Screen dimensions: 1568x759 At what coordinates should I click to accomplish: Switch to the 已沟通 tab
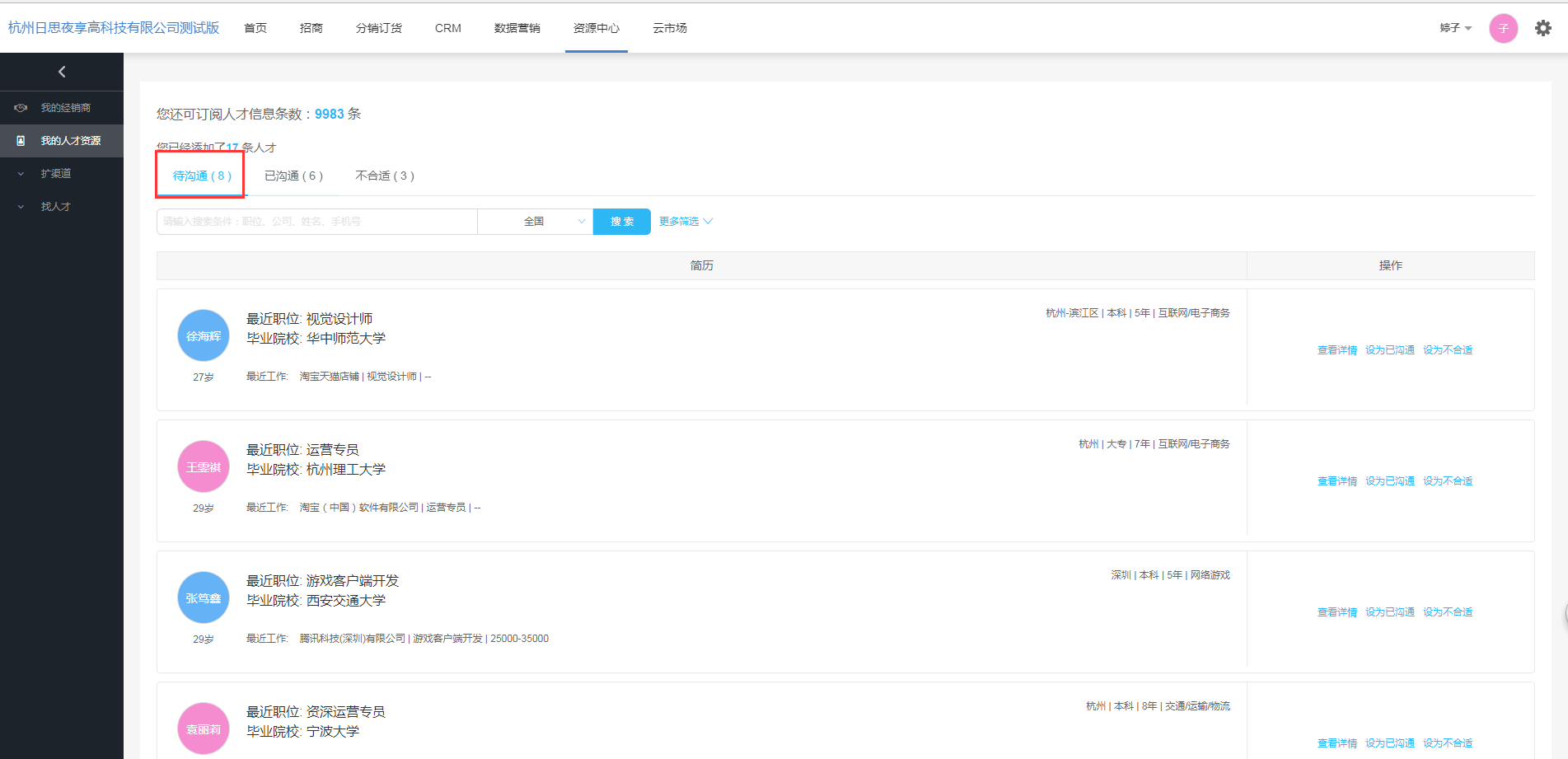pyautogui.click(x=293, y=176)
